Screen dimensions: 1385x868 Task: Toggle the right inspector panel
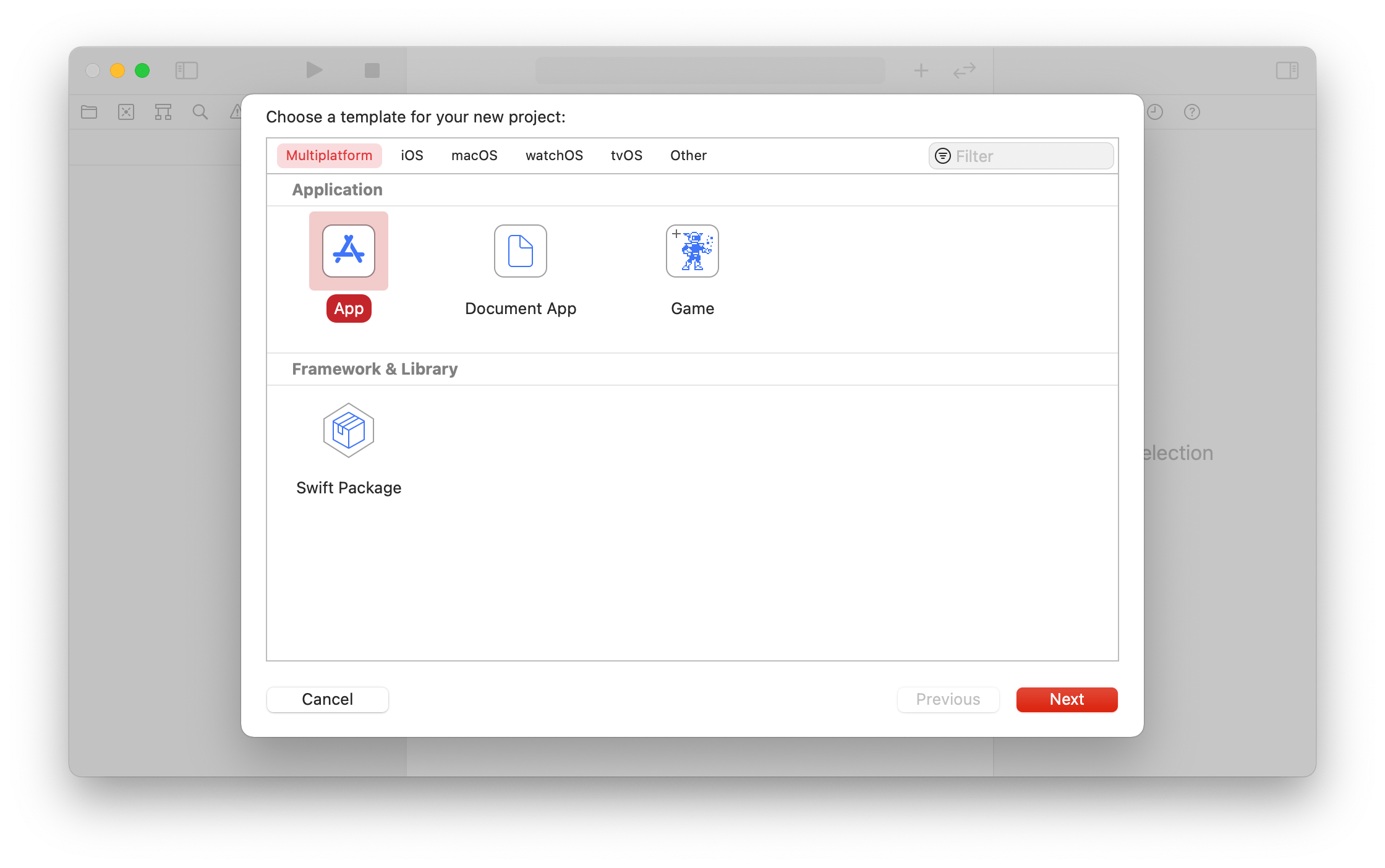(x=1287, y=70)
